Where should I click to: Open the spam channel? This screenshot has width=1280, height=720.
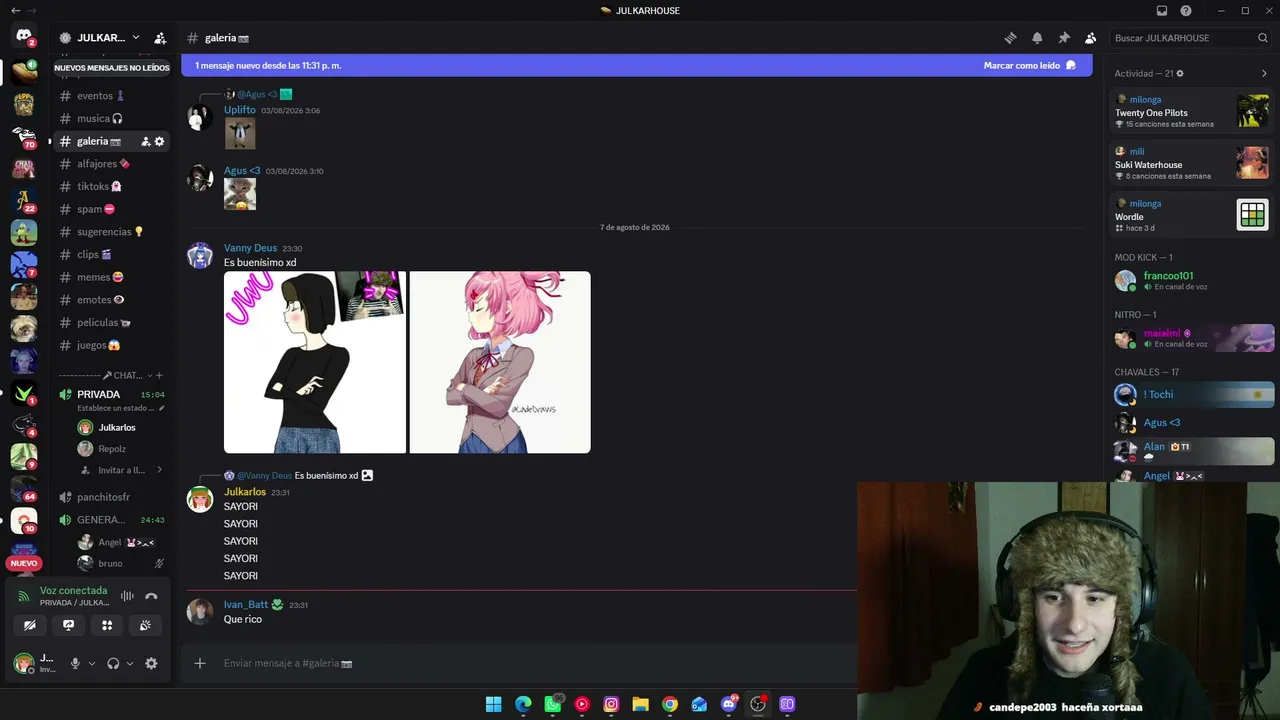[x=110, y=209]
